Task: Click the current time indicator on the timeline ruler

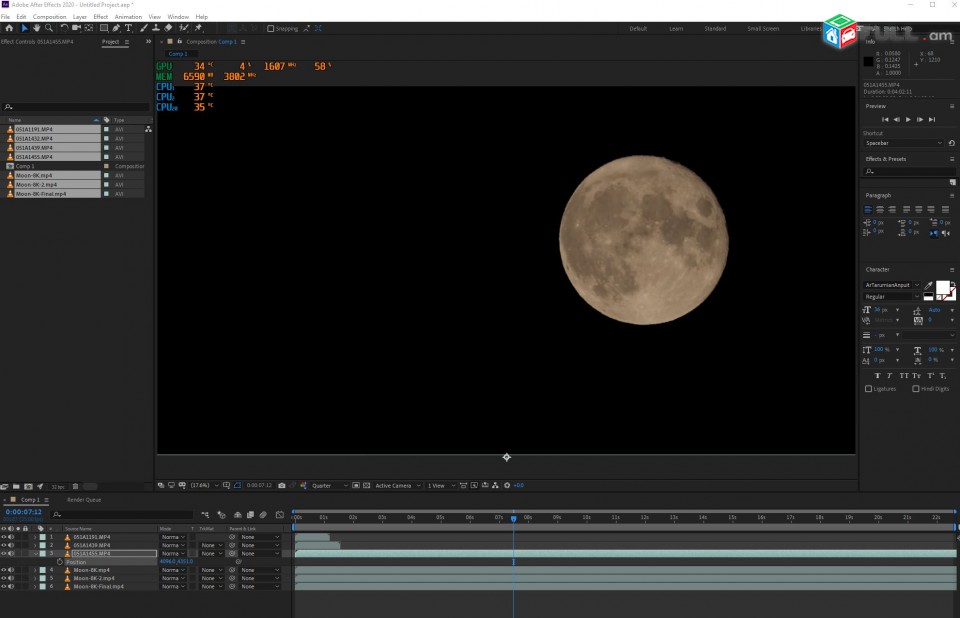Action: point(513,518)
